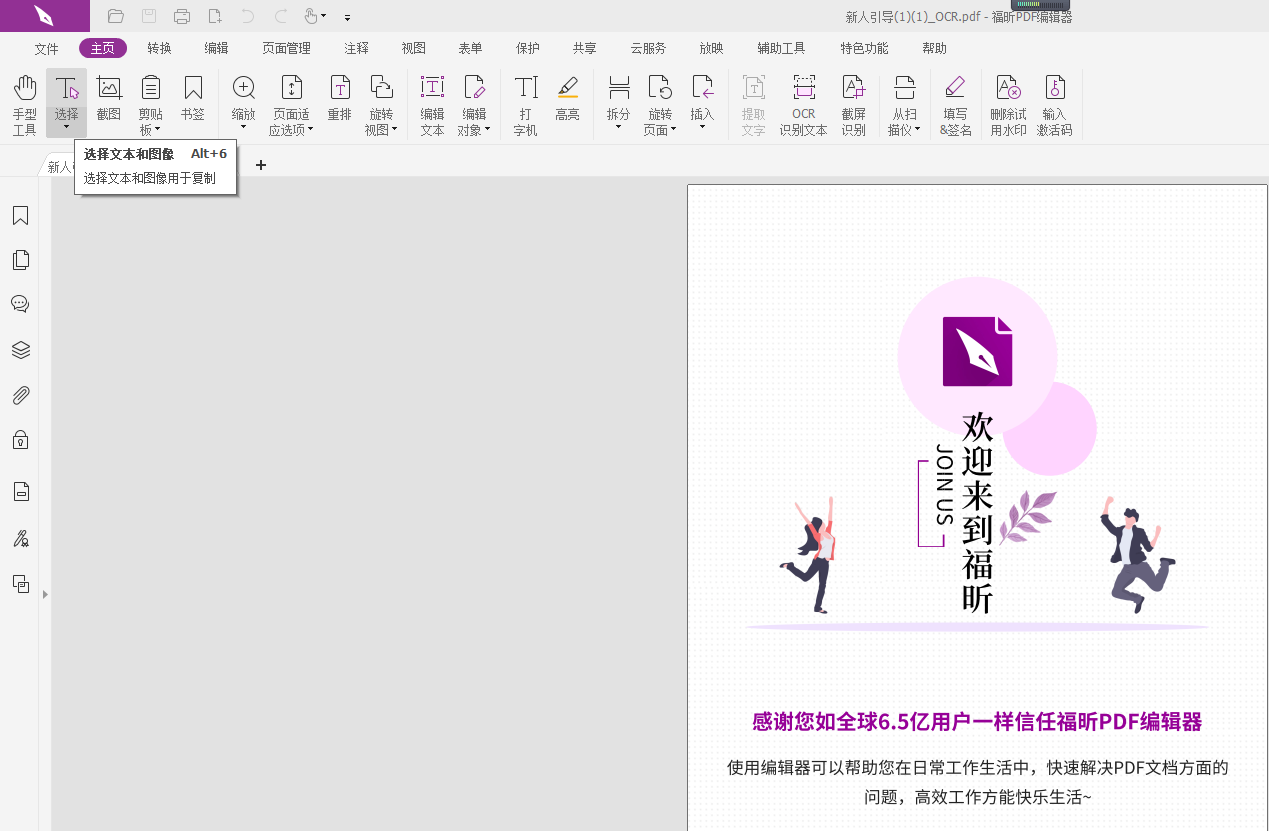Switch to the 页面管理 ribbon tab
1269x831 pixels.
286,47
